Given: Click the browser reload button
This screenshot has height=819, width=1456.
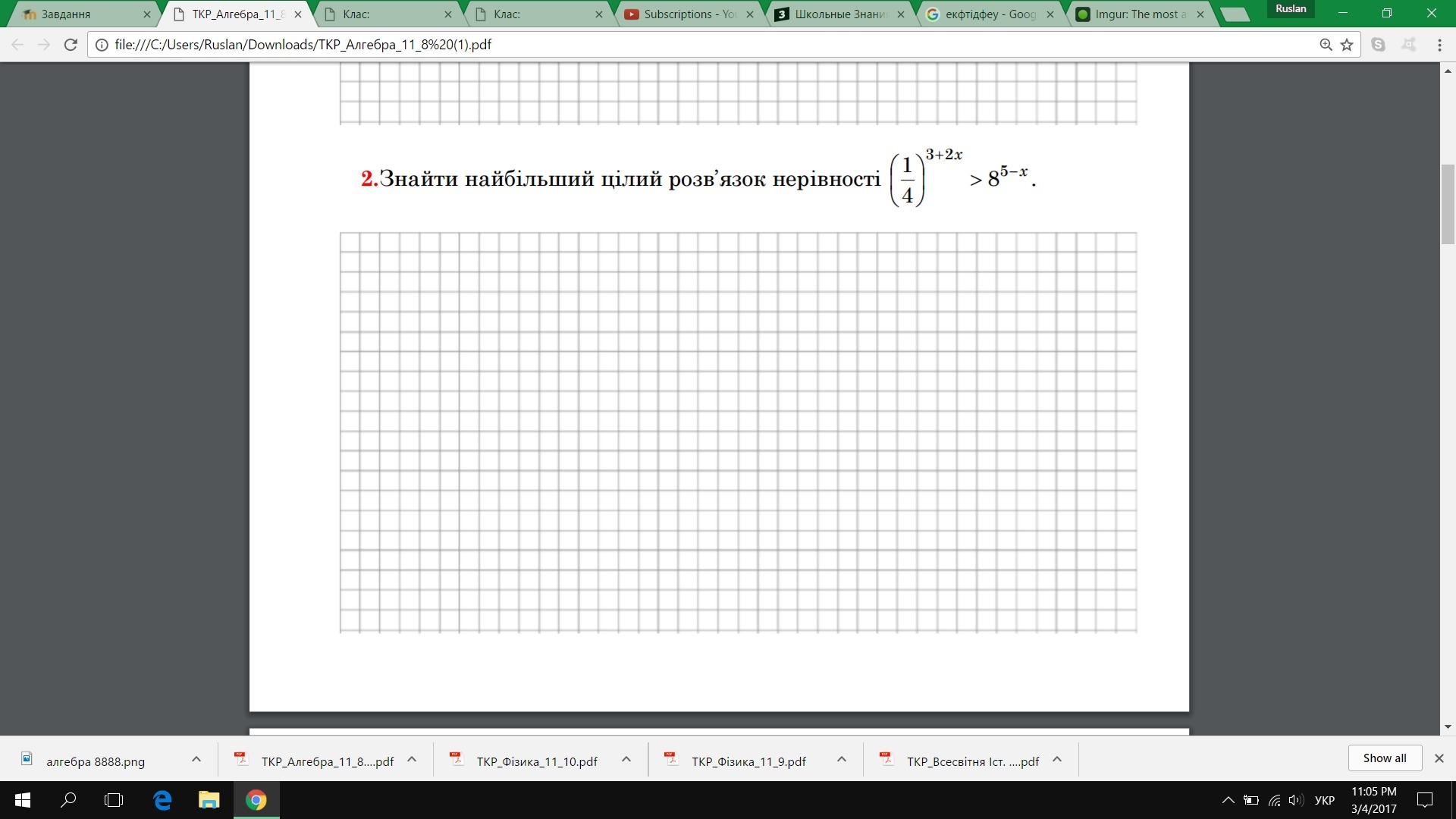Looking at the screenshot, I should [71, 45].
